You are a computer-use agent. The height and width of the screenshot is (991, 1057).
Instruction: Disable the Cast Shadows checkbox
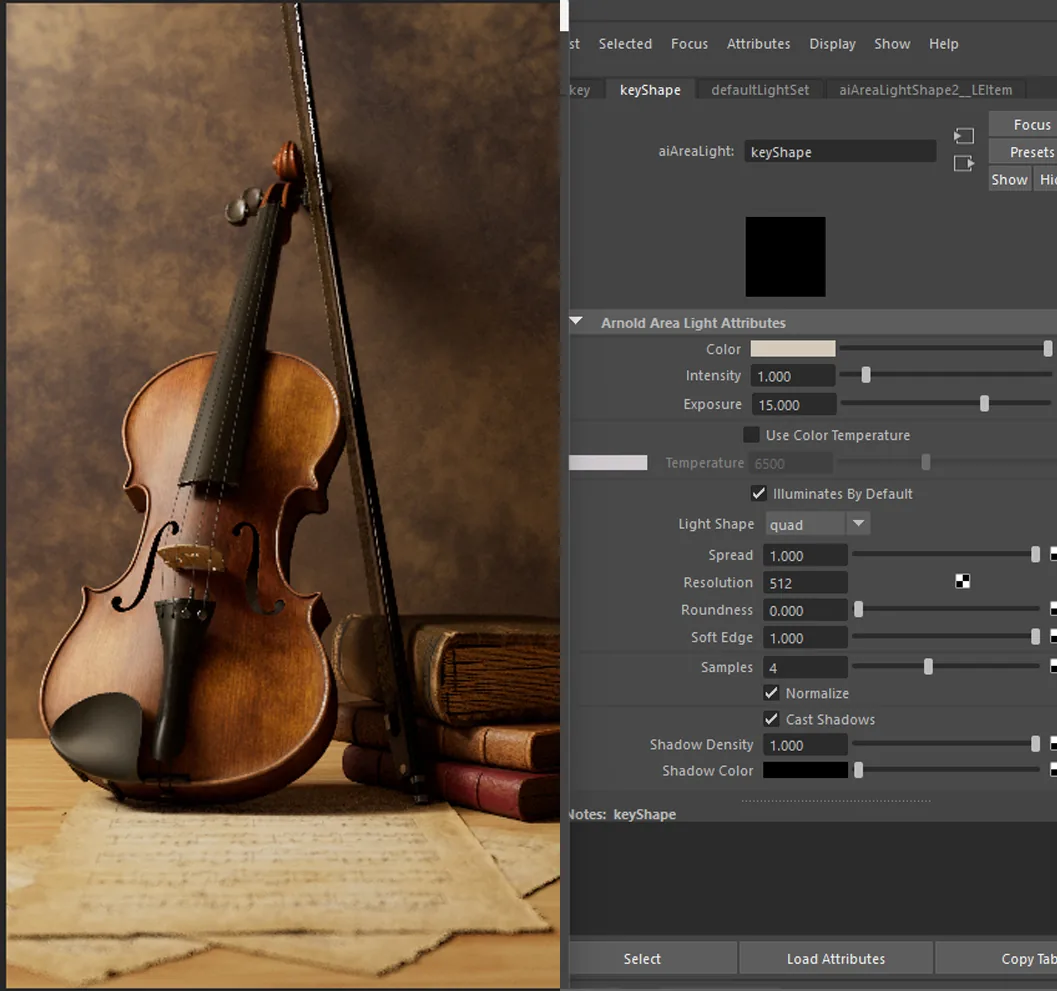pyautogui.click(x=771, y=719)
